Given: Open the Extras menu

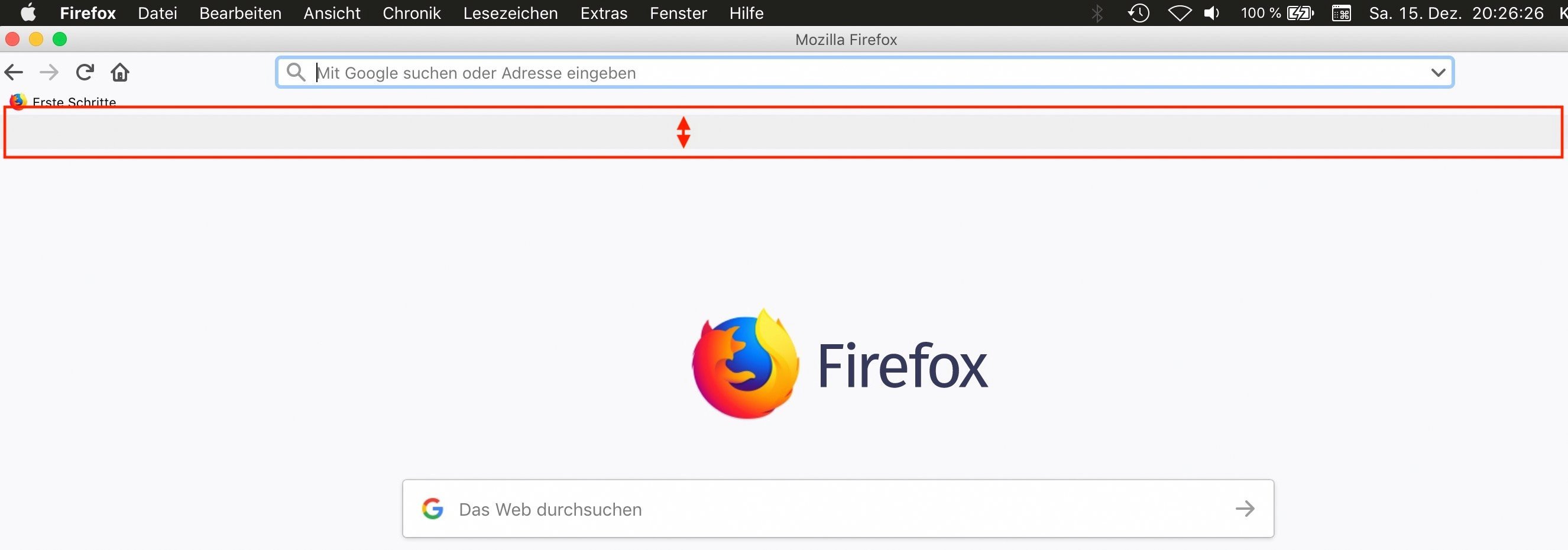Looking at the screenshot, I should point(604,13).
